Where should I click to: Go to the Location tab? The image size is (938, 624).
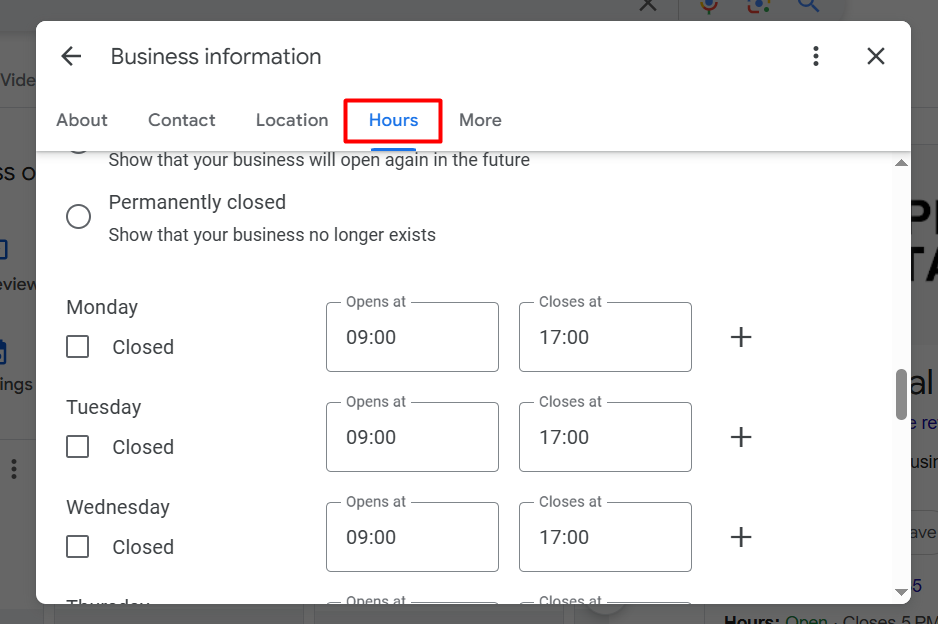click(x=292, y=120)
